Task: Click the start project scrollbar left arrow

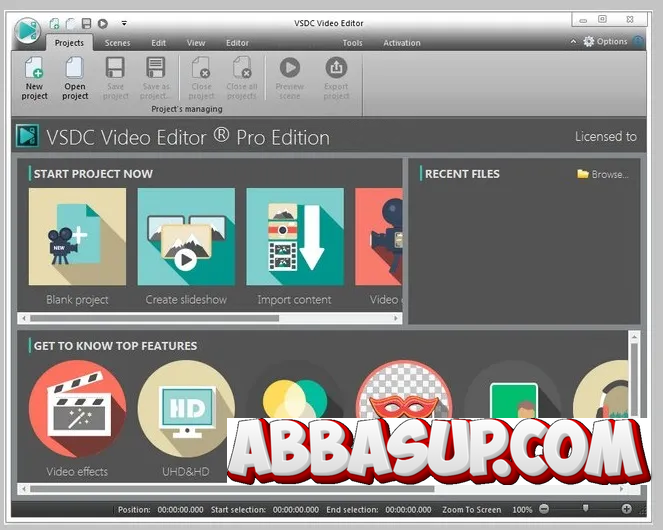Action: click(24, 318)
